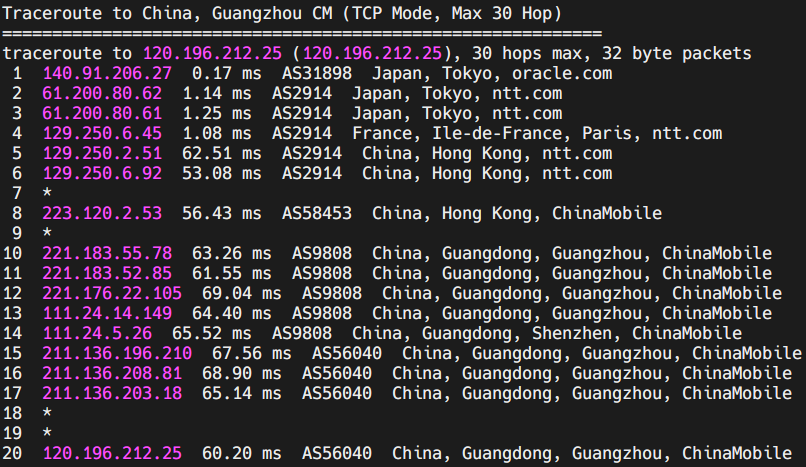Screen dimensions: 806x467
Task: Select IP 61.200.80.62 on hop 2
Action: click(102, 94)
